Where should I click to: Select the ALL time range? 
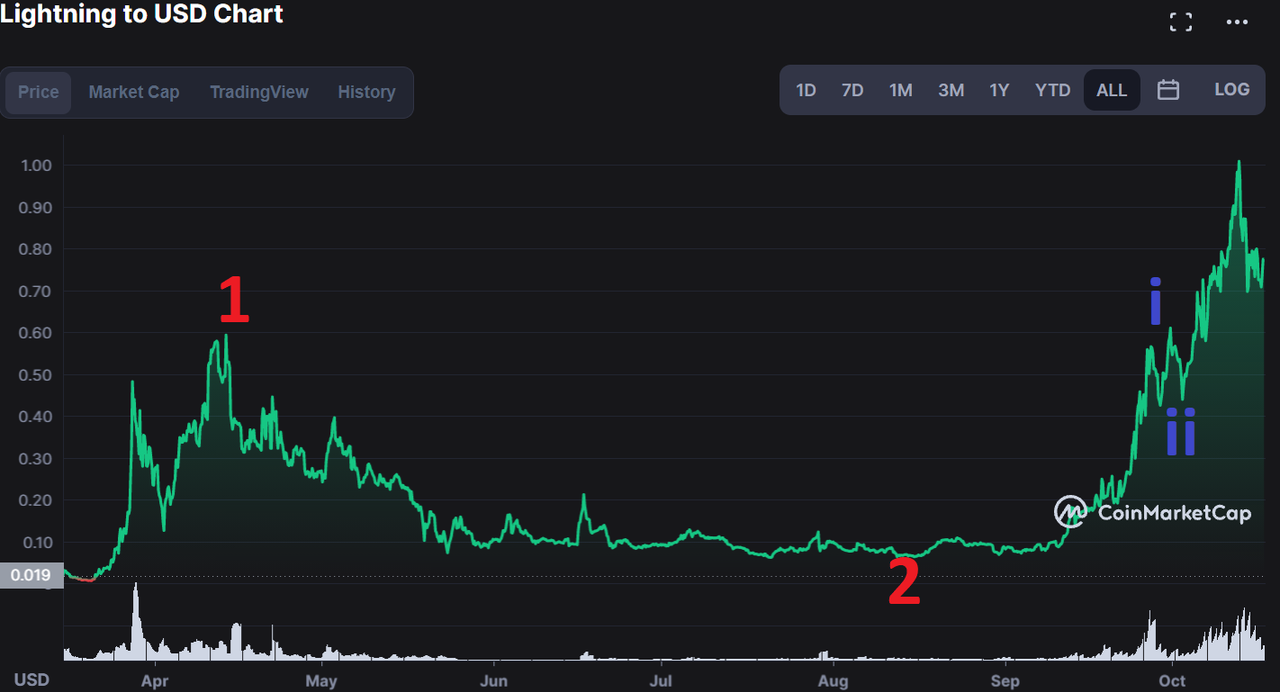pyautogui.click(x=1112, y=90)
